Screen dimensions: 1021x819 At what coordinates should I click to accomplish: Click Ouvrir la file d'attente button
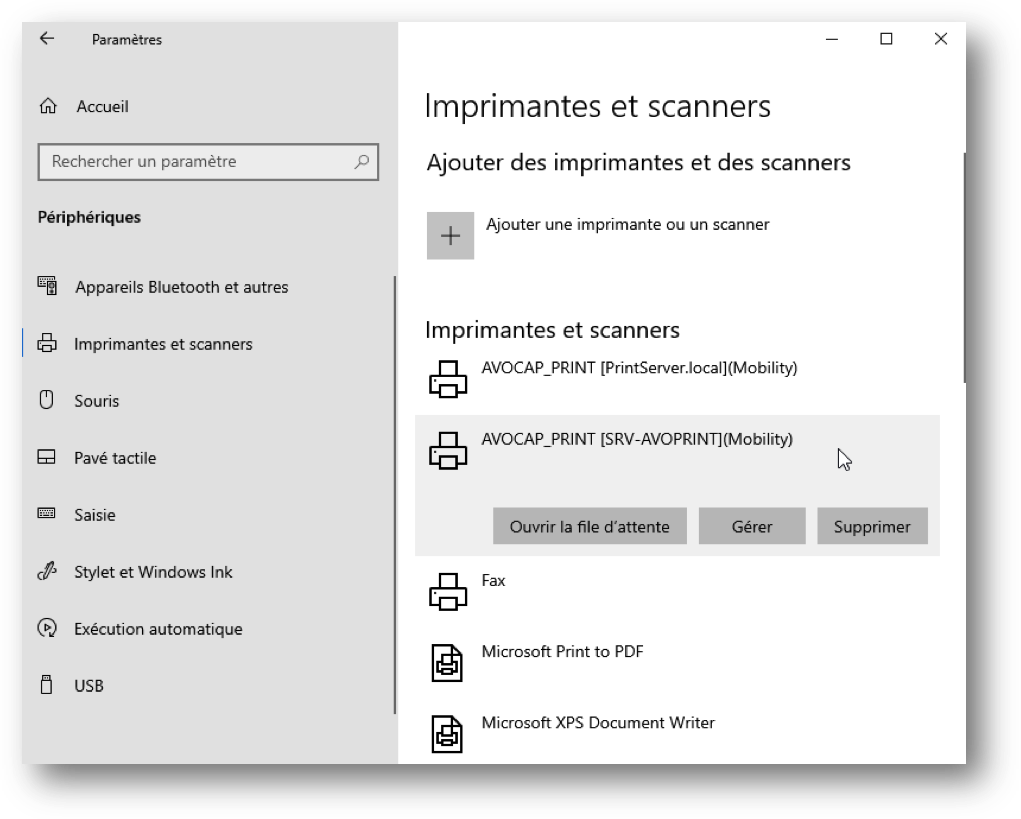589,526
